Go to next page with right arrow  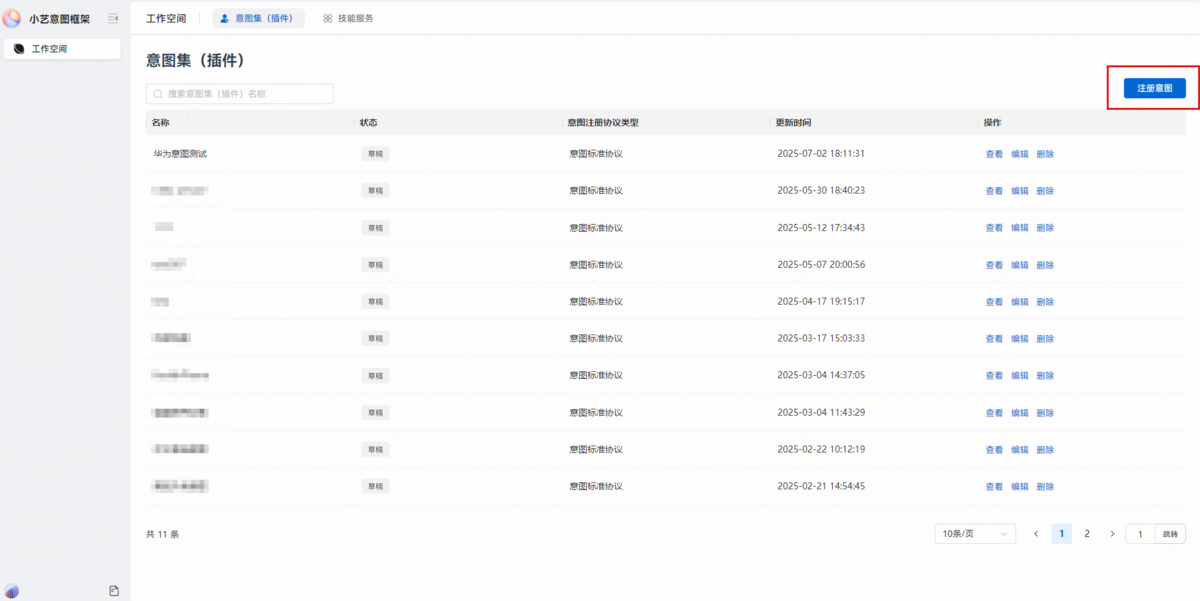tap(1112, 534)
